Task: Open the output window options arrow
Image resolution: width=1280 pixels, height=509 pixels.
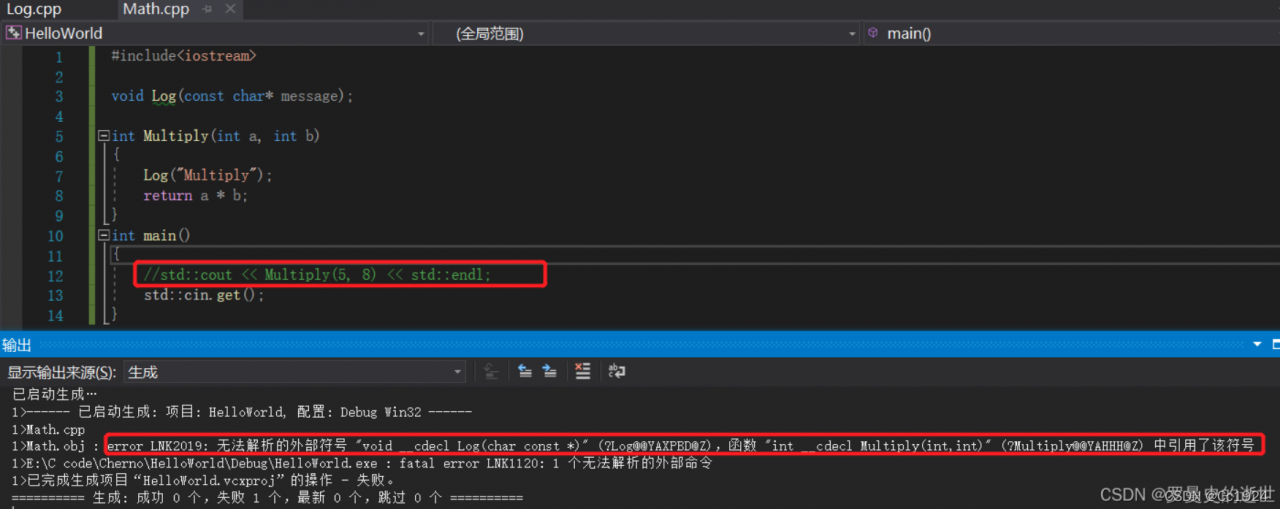Action: 1258,345
